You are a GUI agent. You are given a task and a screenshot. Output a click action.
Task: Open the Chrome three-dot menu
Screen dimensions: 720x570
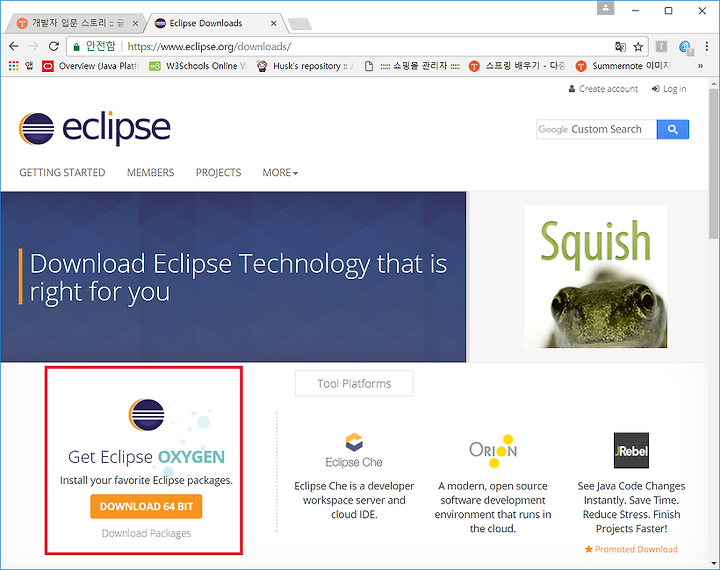[707, 46]
